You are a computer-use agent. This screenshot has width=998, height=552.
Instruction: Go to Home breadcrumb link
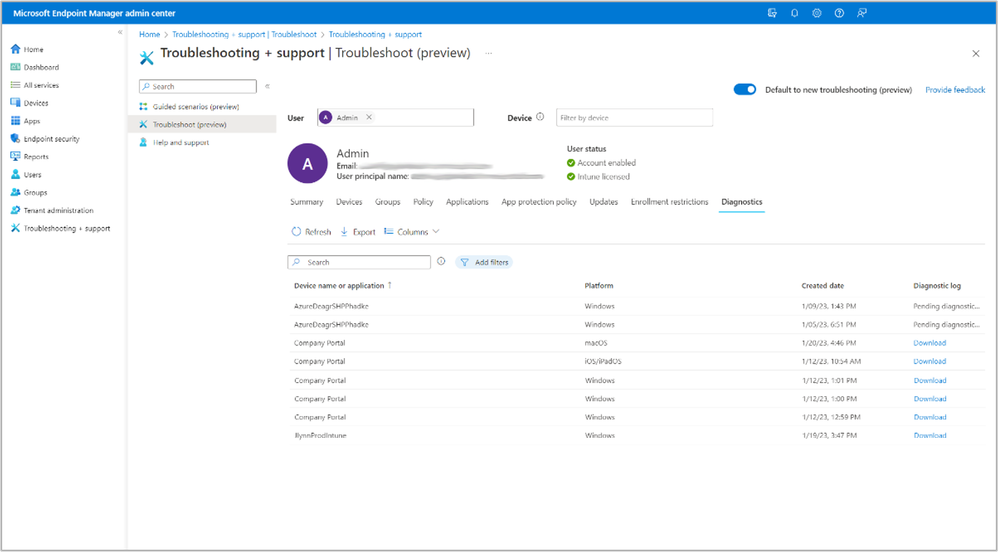[x=150, y=34]
